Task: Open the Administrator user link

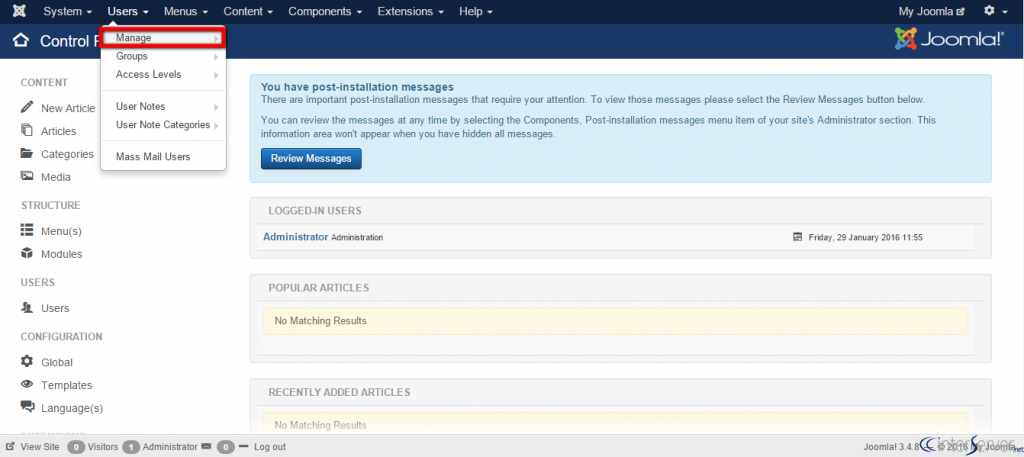Action: coord(295,237)
